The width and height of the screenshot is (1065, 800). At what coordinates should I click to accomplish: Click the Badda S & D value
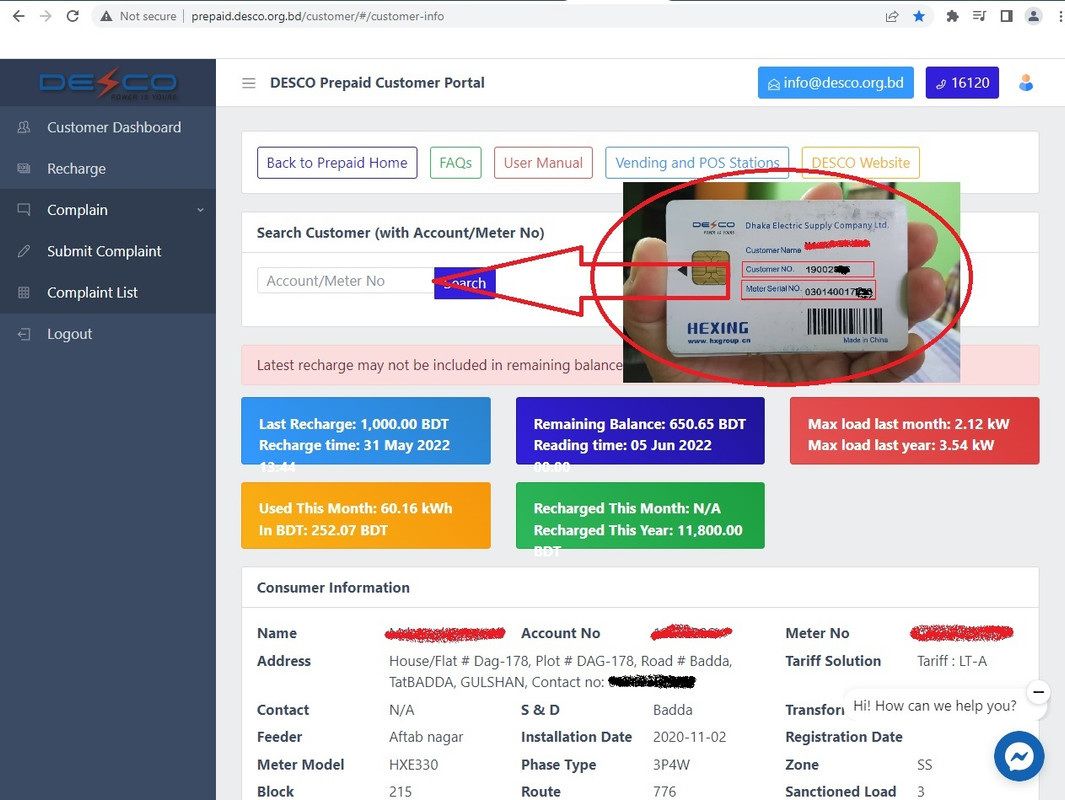coord(672,710)
